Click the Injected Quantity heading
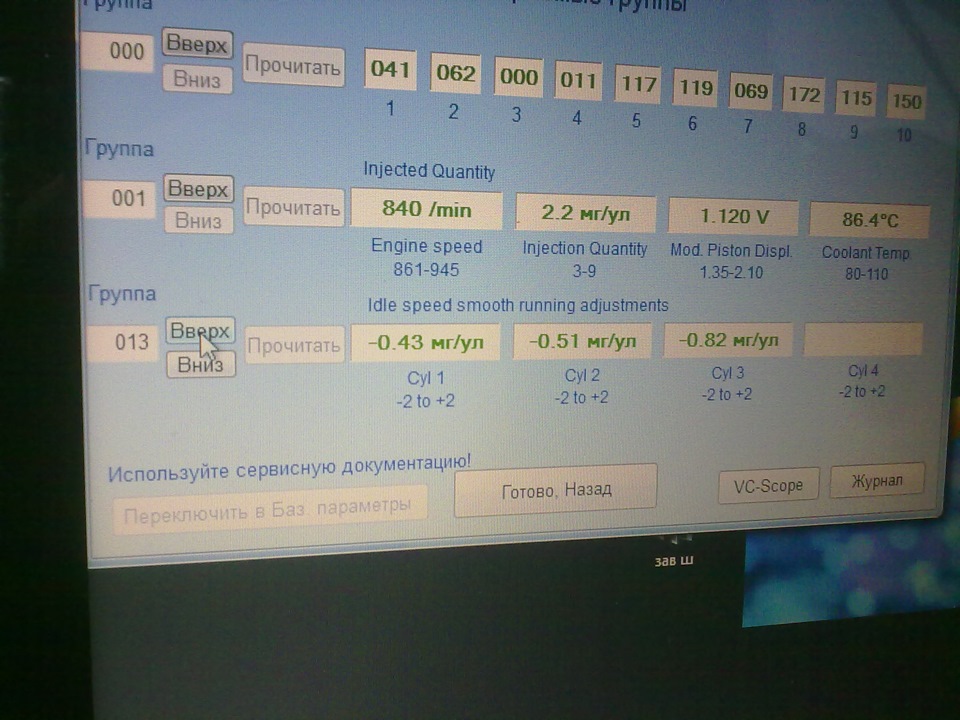Image resolution: width=960 pixels, height=720 pixels. (x=429, y=171)
